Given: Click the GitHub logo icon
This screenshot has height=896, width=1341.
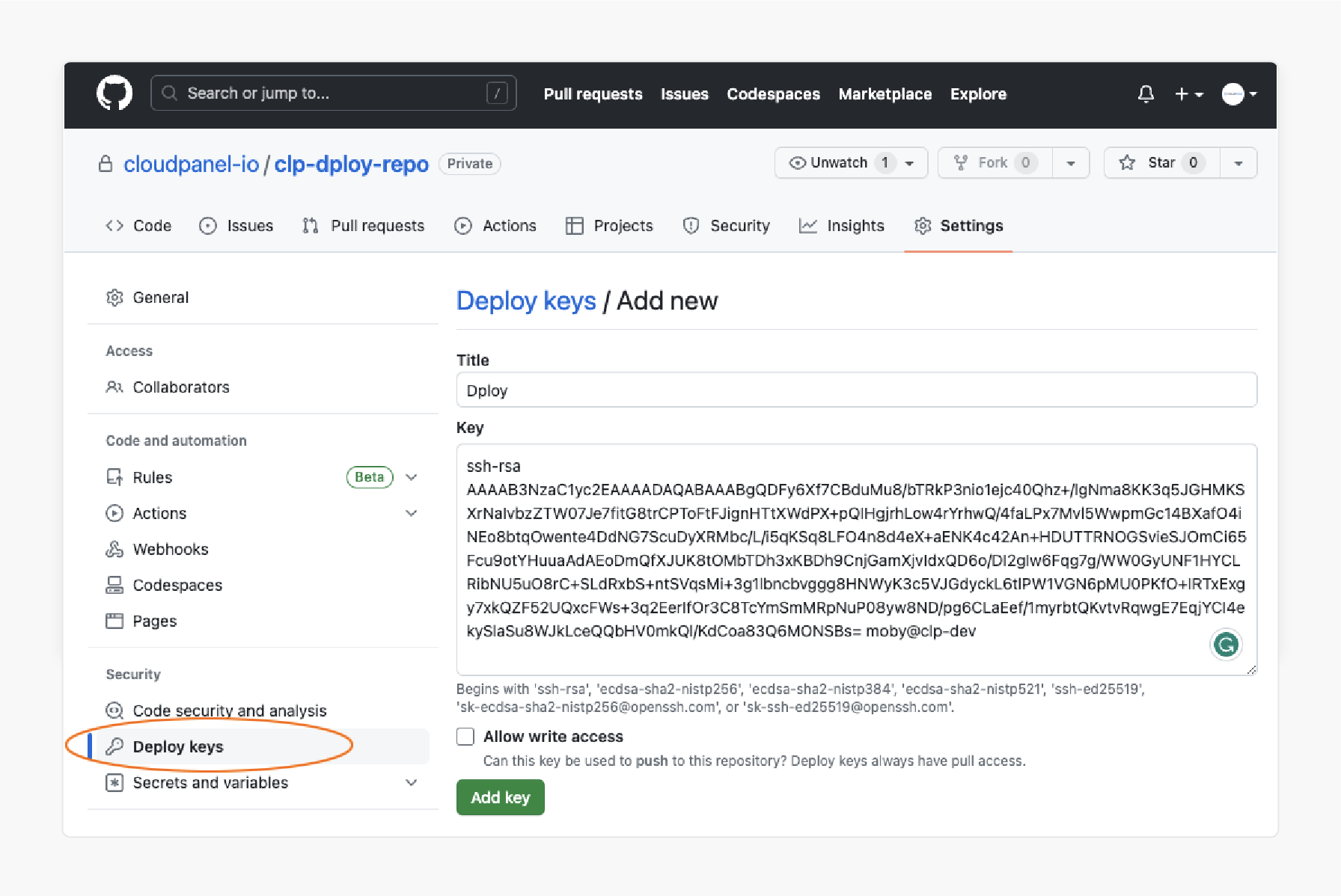Looking at the screenshot, I should (114, 93).
